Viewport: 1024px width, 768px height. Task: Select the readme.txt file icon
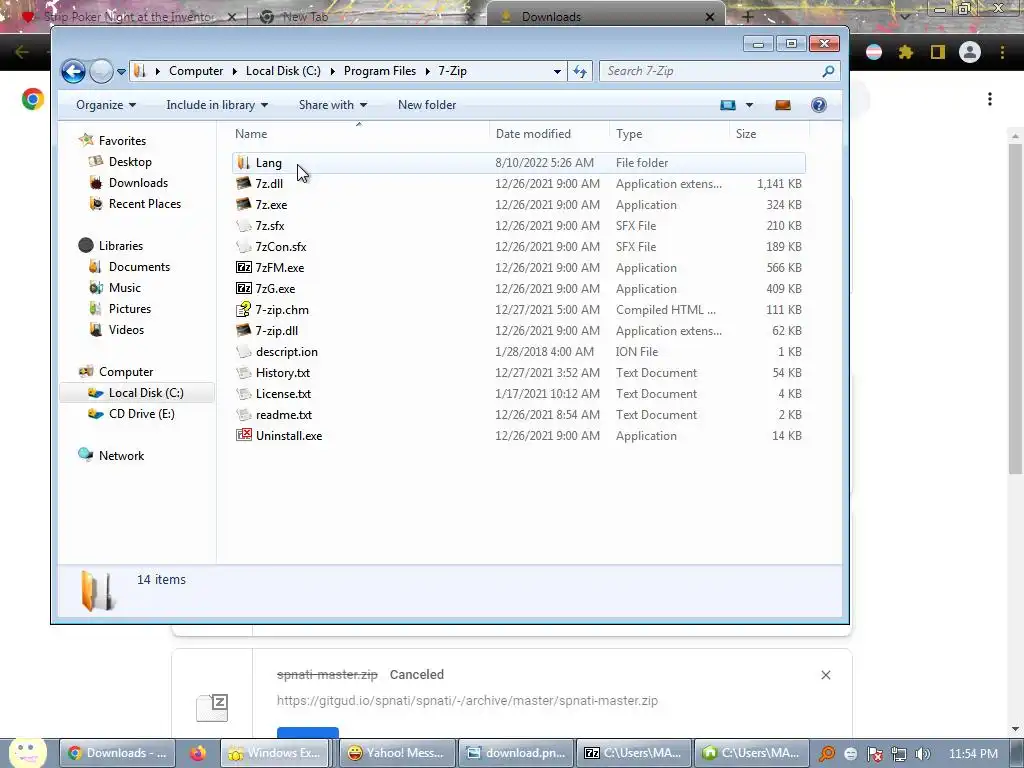(244, 414)
